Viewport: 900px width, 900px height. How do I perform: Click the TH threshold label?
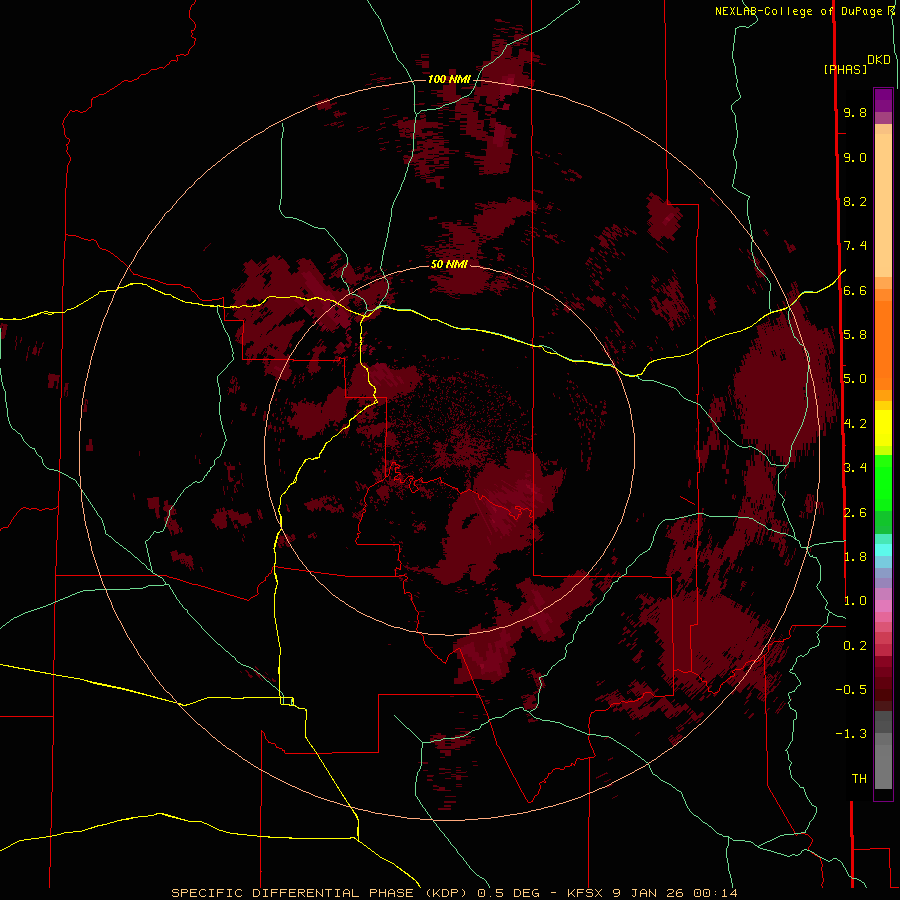[x=859, y=779]
